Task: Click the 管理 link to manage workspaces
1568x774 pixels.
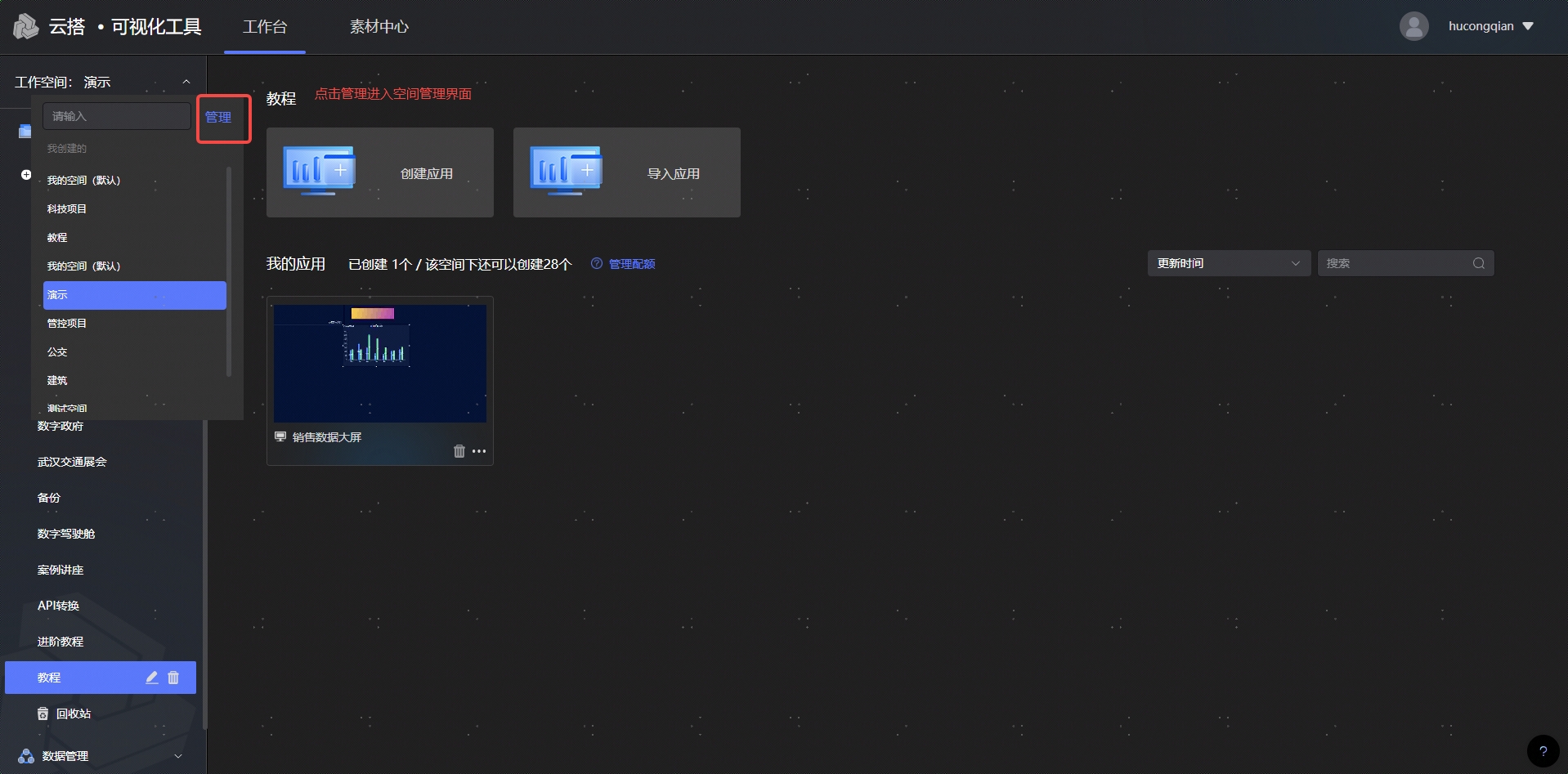Action: coord(218,117)
